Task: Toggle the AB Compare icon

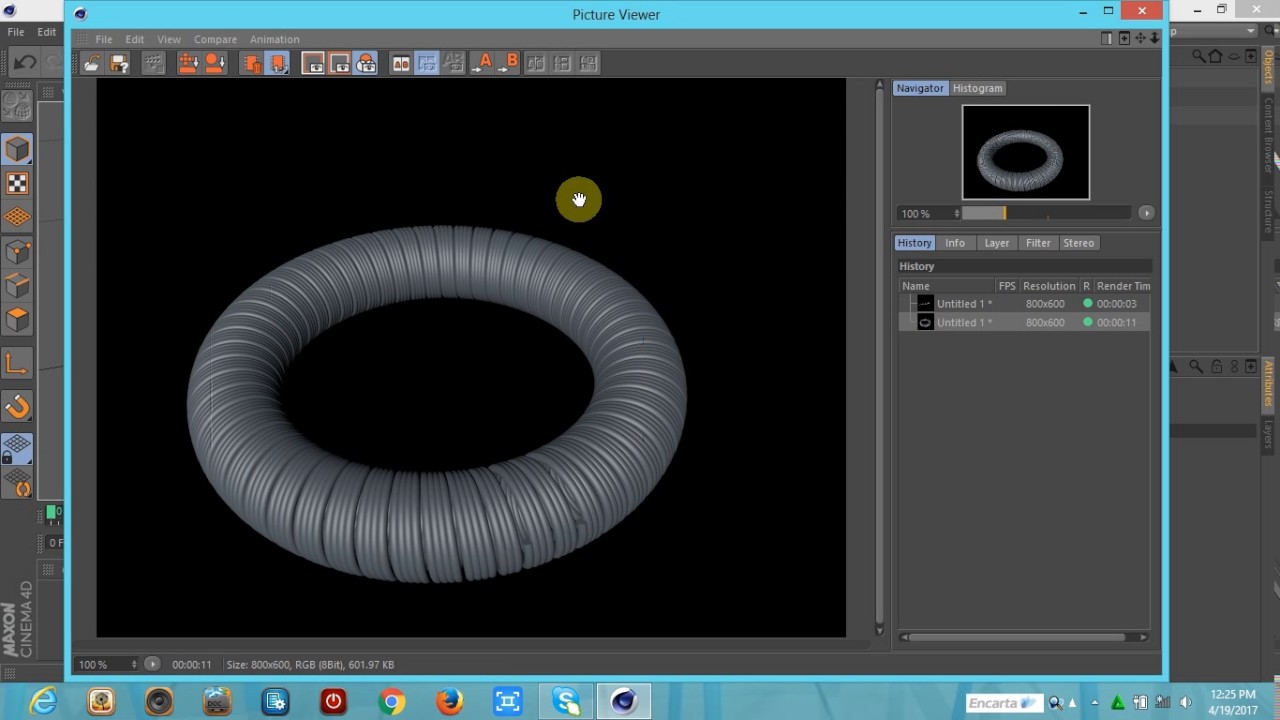Action: (x=401, y=63)
